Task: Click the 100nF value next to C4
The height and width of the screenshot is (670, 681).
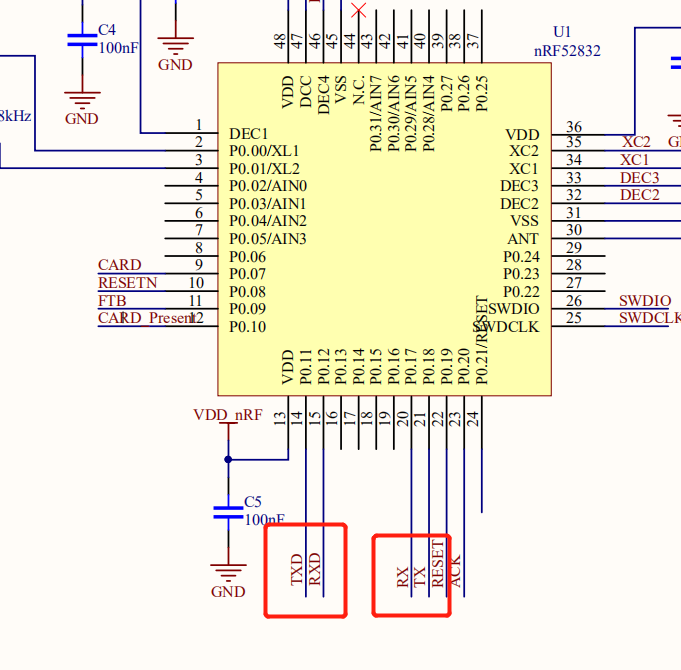Action: [x=119, y=48]
